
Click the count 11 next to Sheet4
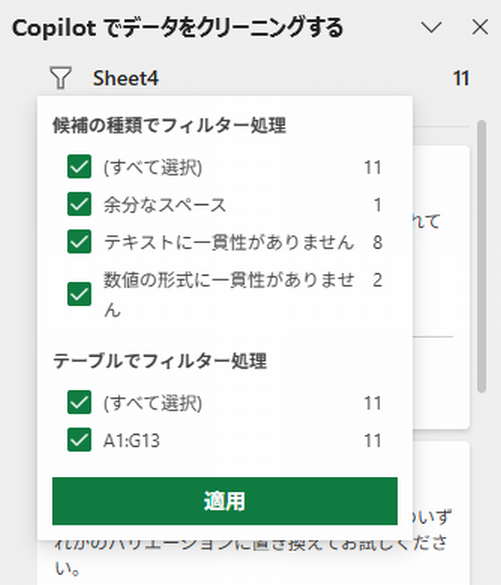click(x=461, y=78)
